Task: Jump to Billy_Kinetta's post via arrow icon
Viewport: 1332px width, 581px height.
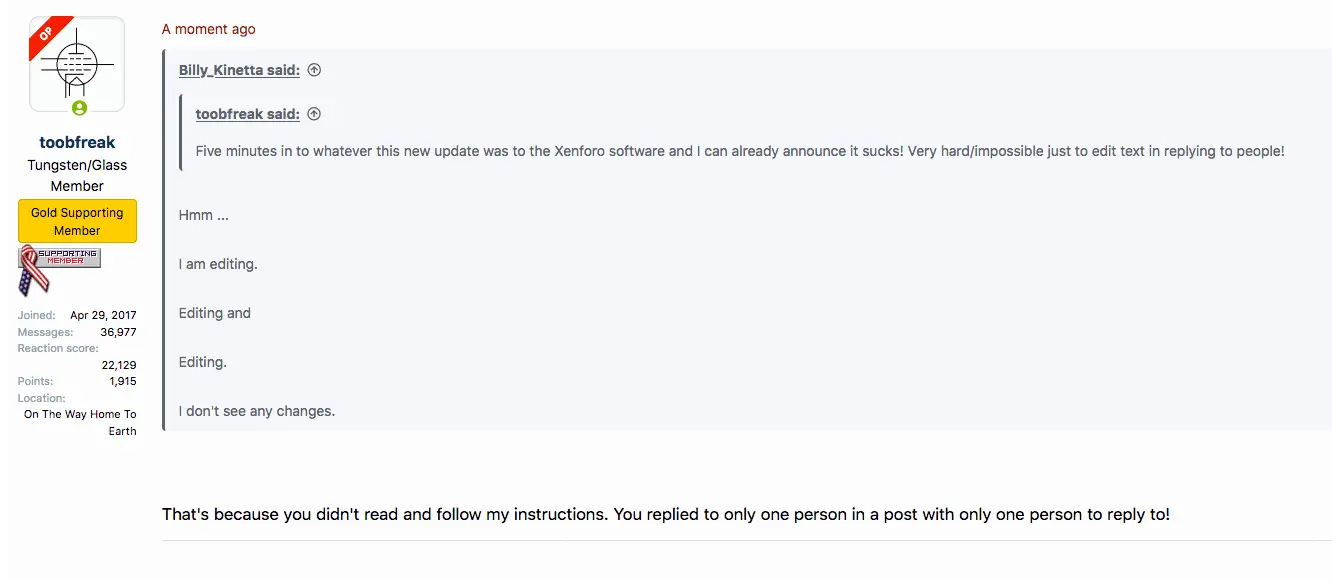Action: (x=314, y=70)
